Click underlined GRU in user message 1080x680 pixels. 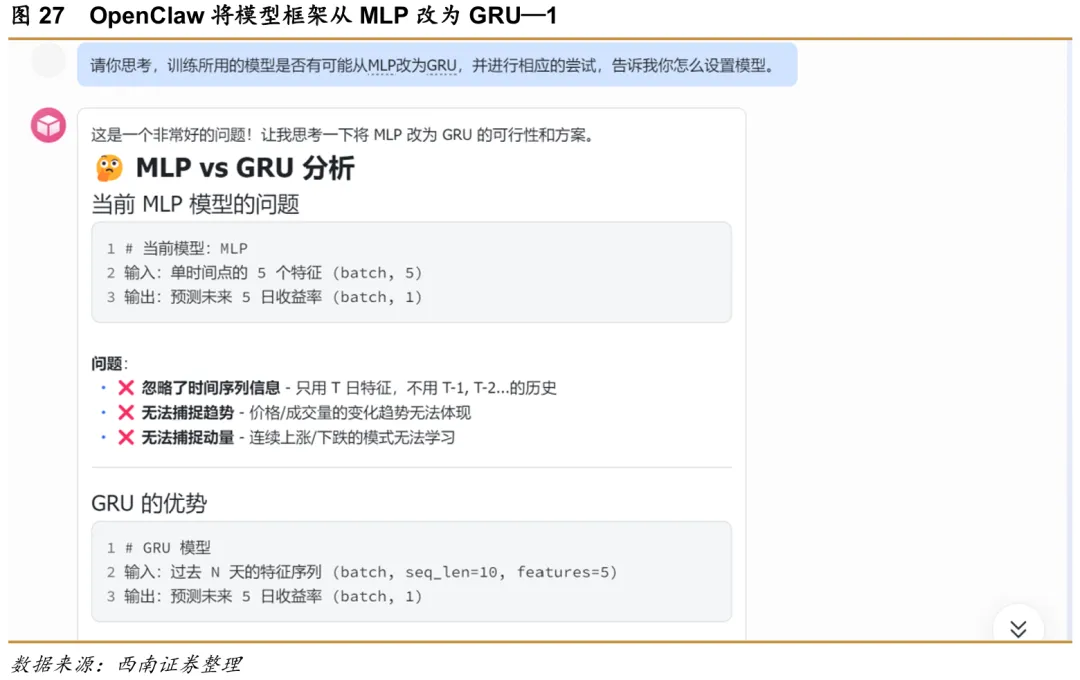pos(442,65)
